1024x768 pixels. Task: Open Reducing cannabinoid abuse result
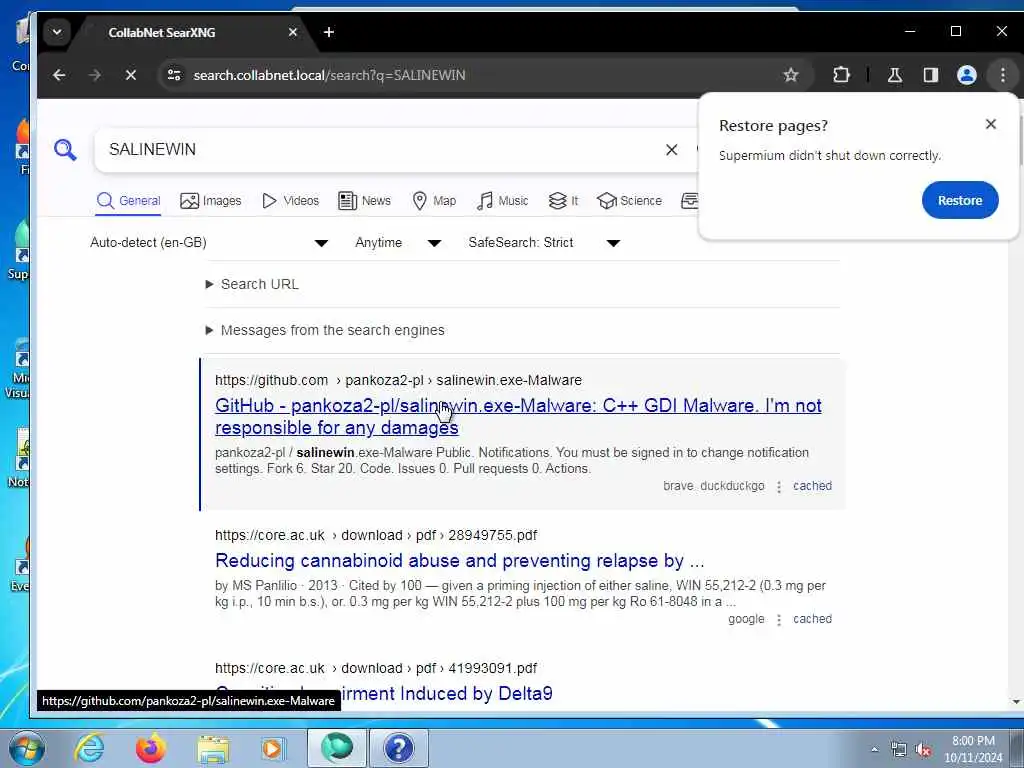(460, 560)
